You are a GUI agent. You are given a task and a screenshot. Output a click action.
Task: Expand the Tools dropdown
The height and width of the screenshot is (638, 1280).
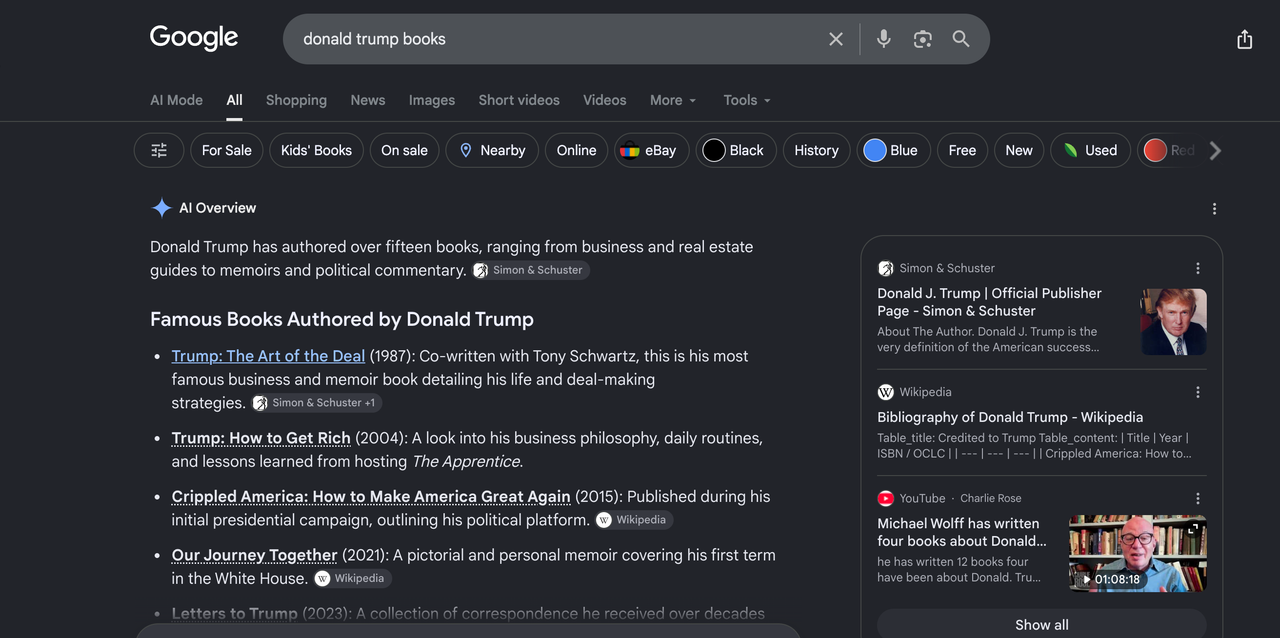click(x=747, y=100)
